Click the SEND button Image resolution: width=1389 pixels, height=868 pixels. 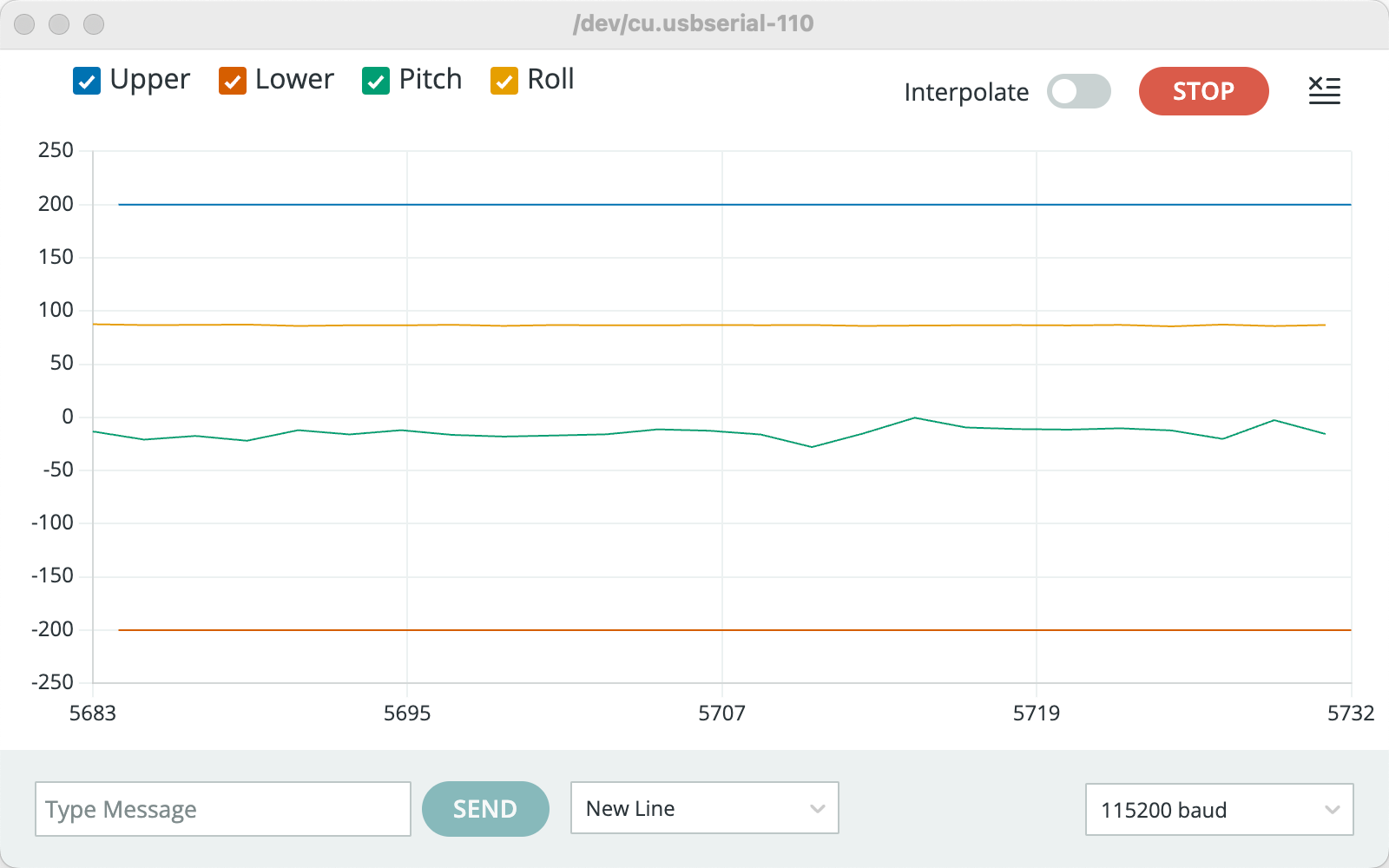(x=485, y=809)
